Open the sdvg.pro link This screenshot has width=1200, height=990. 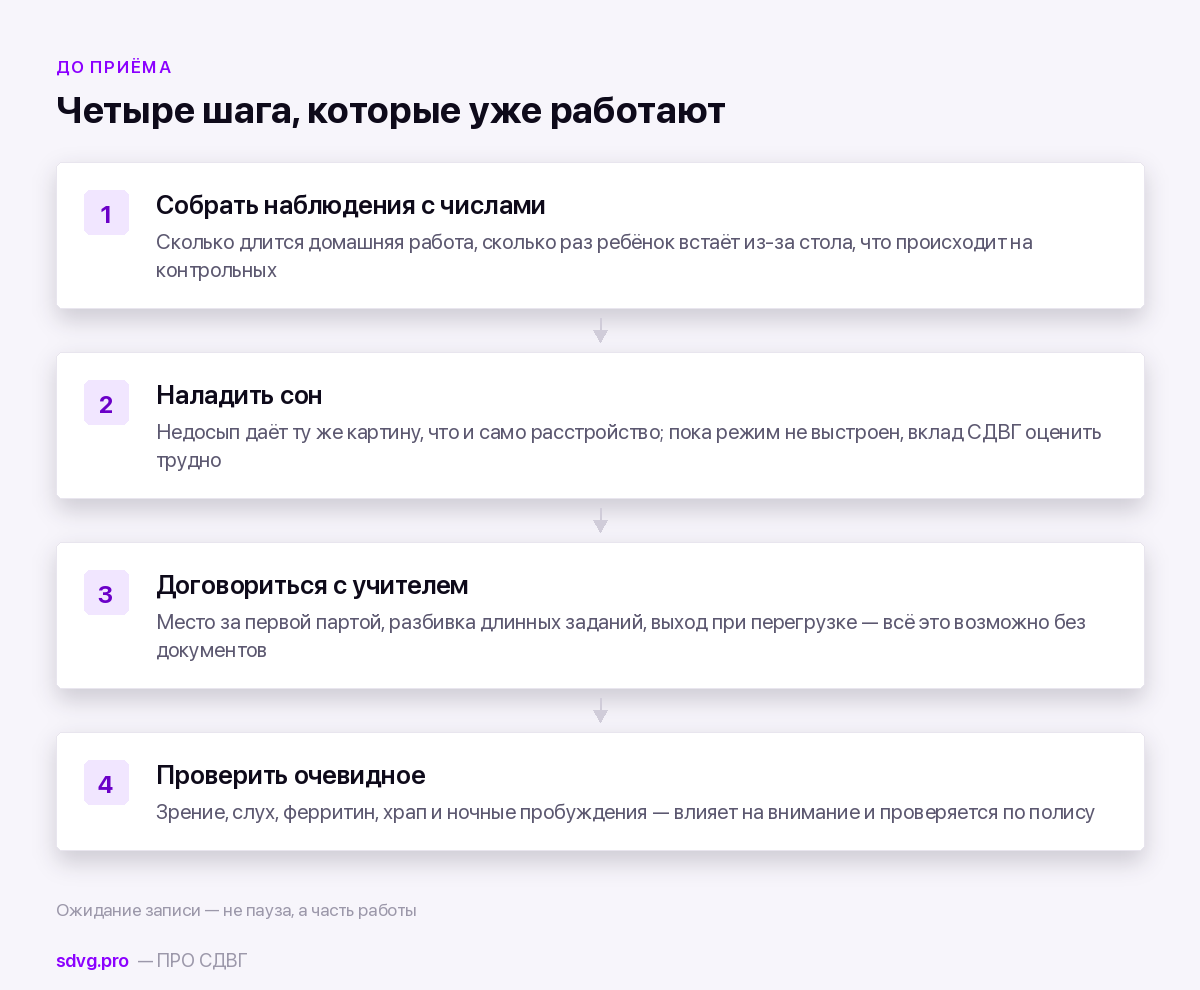click(x=92, y=961)
